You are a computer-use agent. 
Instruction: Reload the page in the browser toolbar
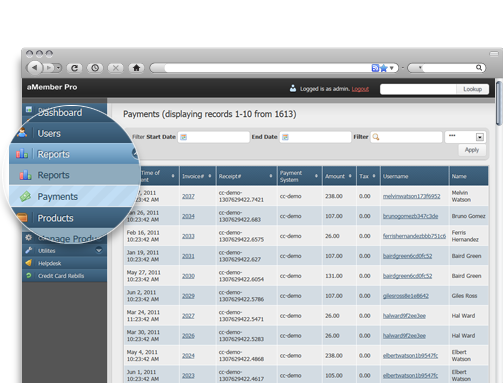[x=75, y=68]
